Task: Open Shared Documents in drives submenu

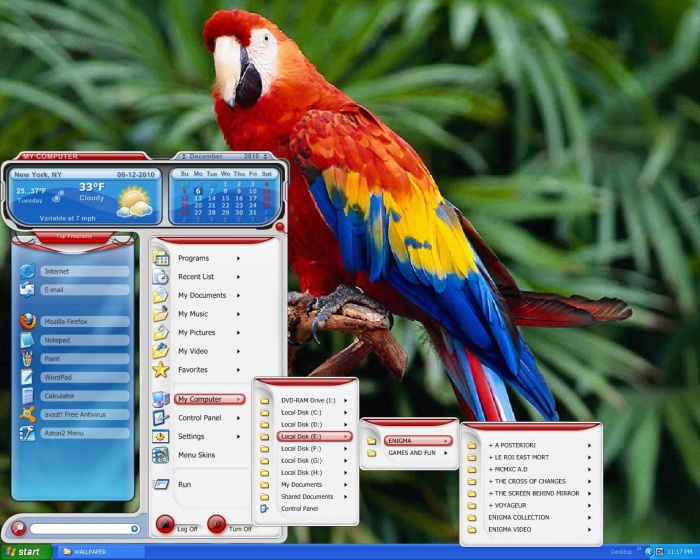Action: pos(314,497)
